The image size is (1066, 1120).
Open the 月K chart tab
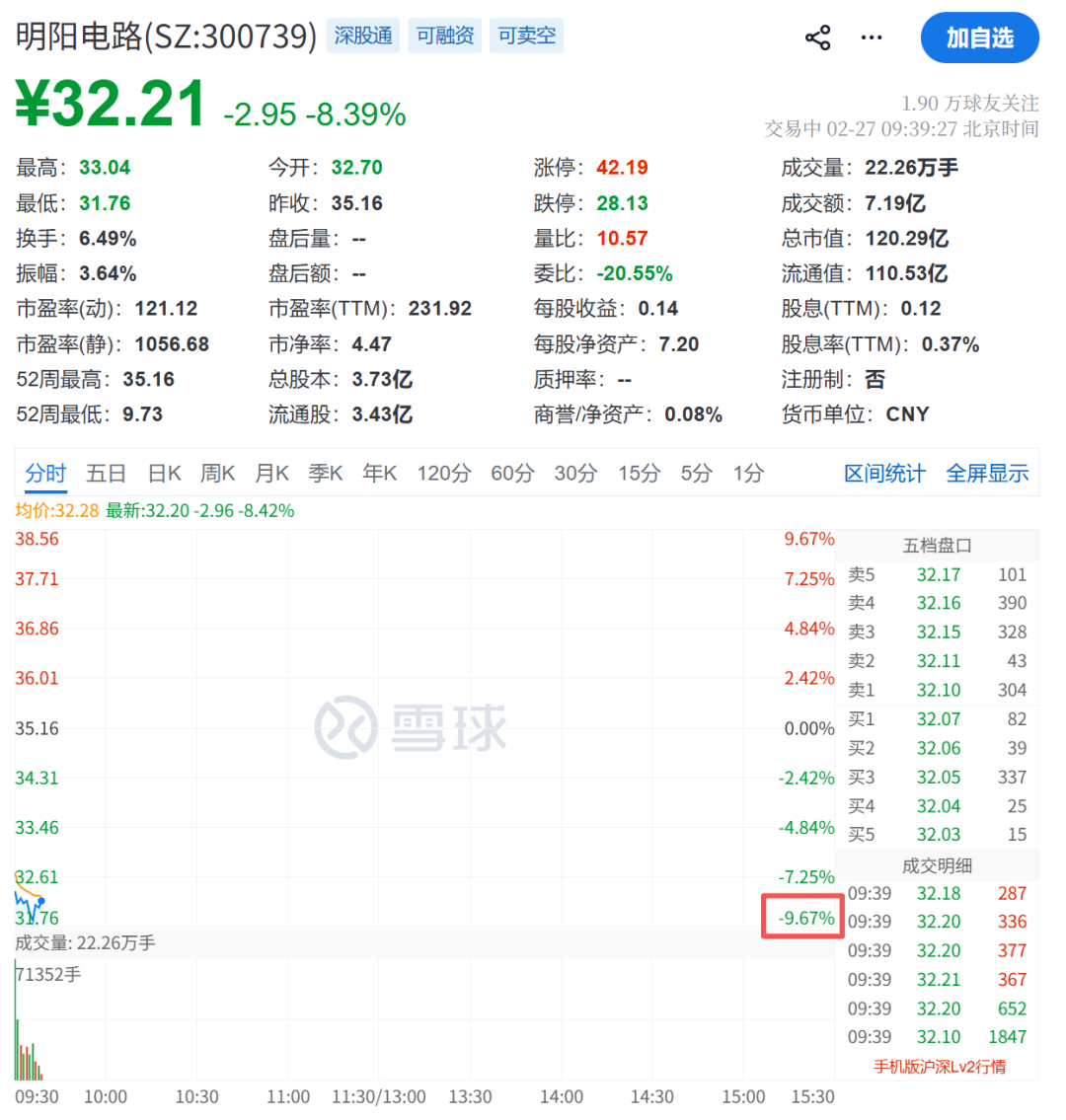[x=271, y=474]
